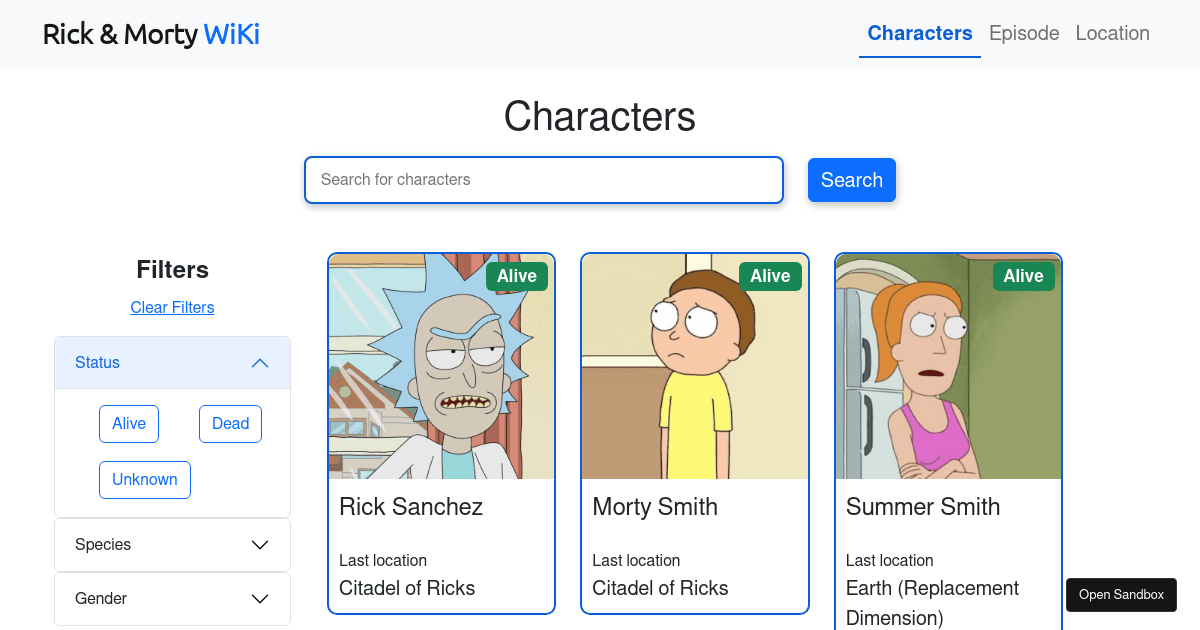This screenshot has width=1200, height=630.
Task: Click the Clear Filters link
Action: coord(172,307)
